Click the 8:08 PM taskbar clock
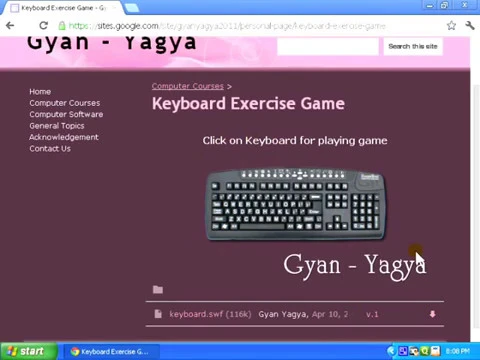Viewport: 480px width, 360px height. pos(457,351)
